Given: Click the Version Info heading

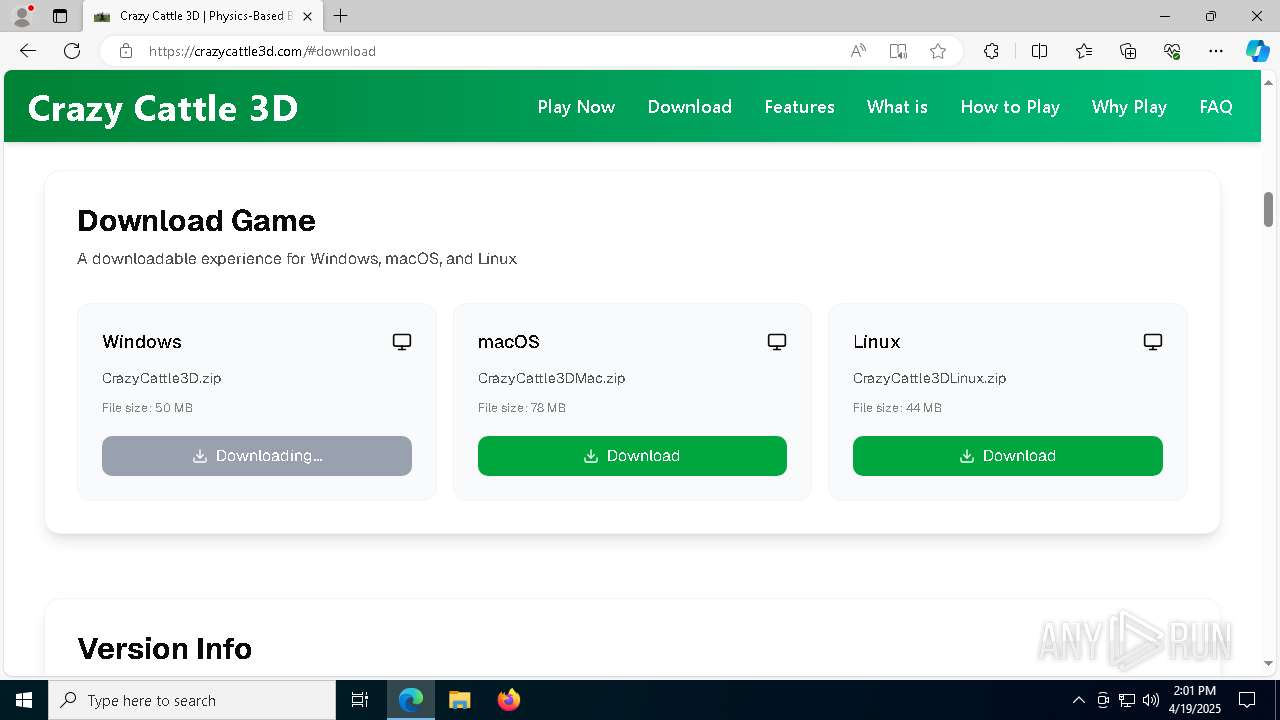Looking at the screenshot, I should [x=165, y=649].
